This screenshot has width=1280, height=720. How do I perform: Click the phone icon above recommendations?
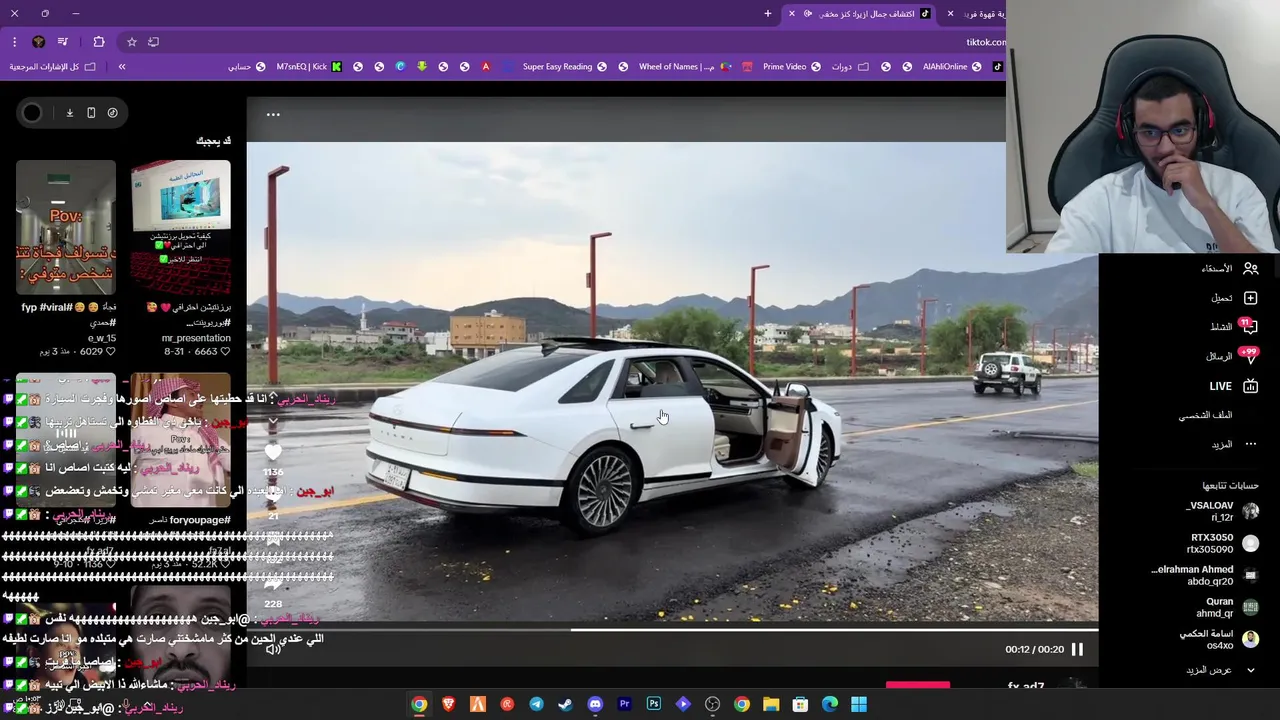(x=91, y=113)
